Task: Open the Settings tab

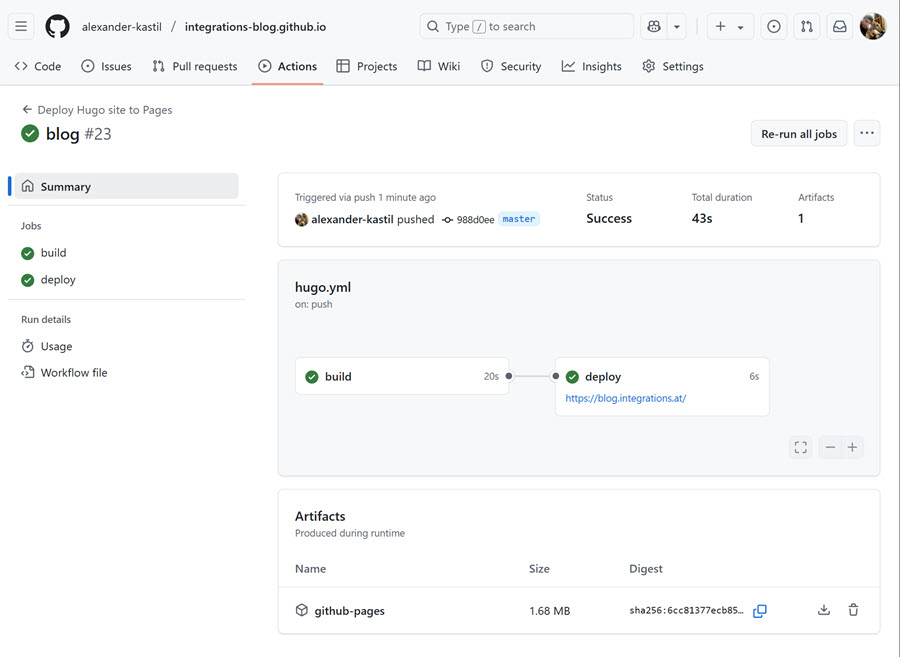Action: coord(673,67)
